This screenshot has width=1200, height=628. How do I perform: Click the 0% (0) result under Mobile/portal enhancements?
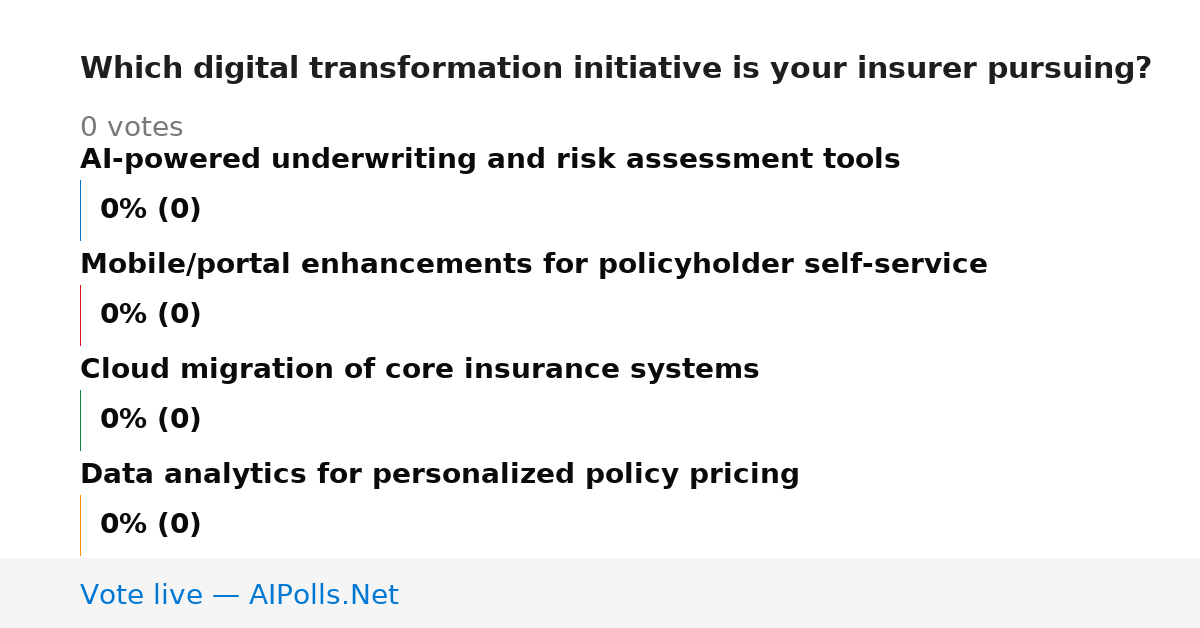(x=151, y=315)
